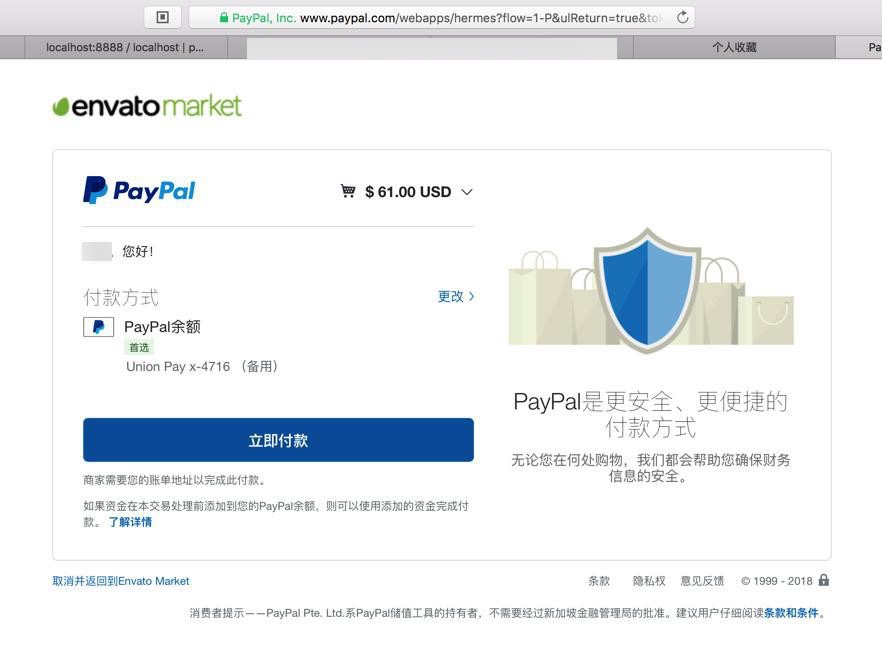Open the 条款 terms link

(x=599, y=581)
